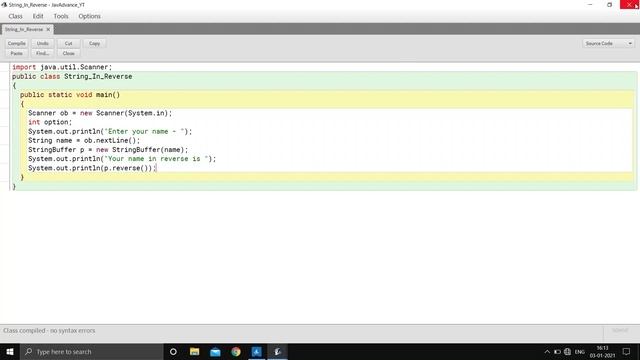Open the blue app icon on taskbar

(257, 351)
